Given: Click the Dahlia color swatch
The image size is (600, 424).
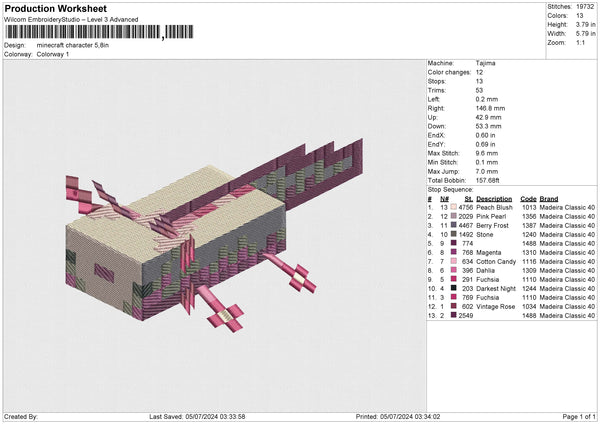Looking at the screenshot, I should click(x=453, y=270).
